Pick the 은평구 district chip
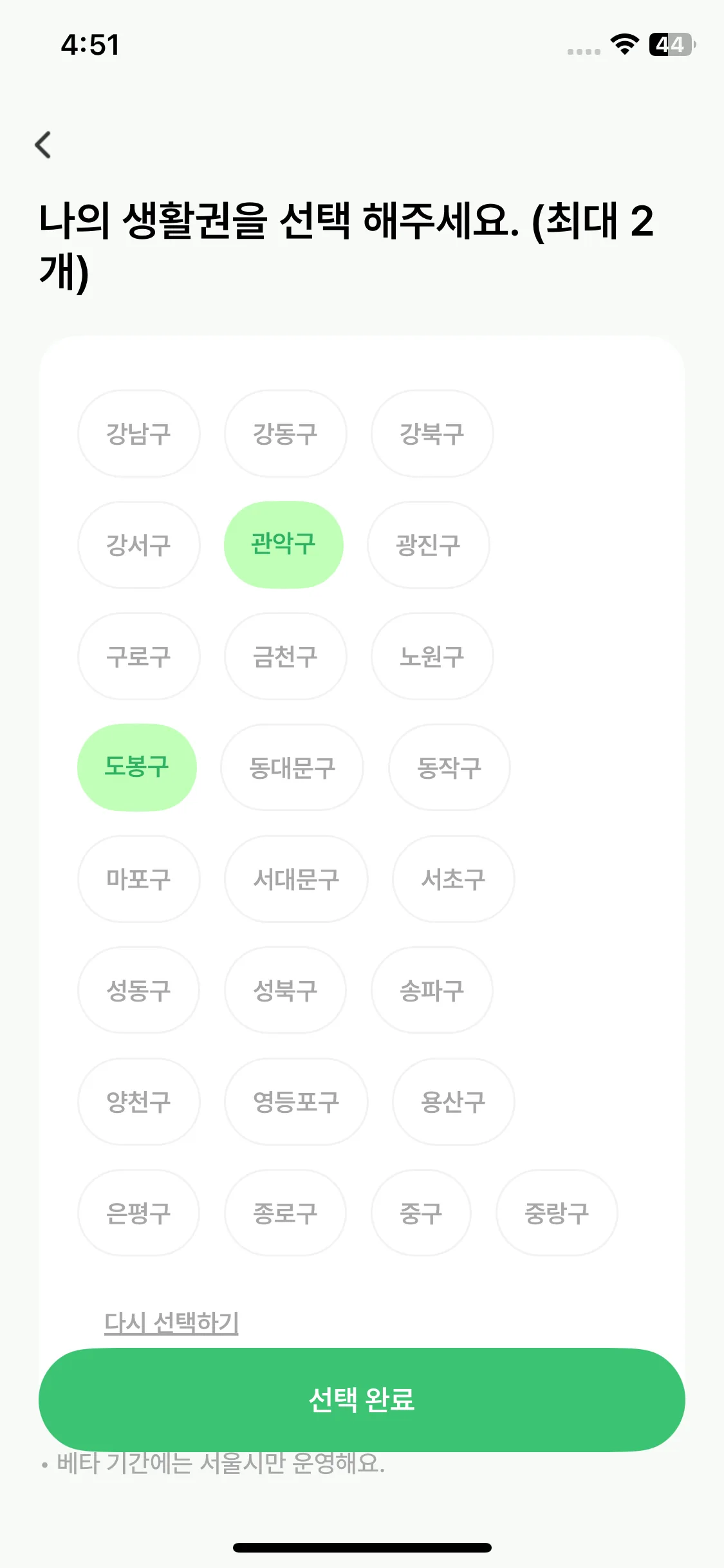724x1568 pixels. click(138, 1213)
